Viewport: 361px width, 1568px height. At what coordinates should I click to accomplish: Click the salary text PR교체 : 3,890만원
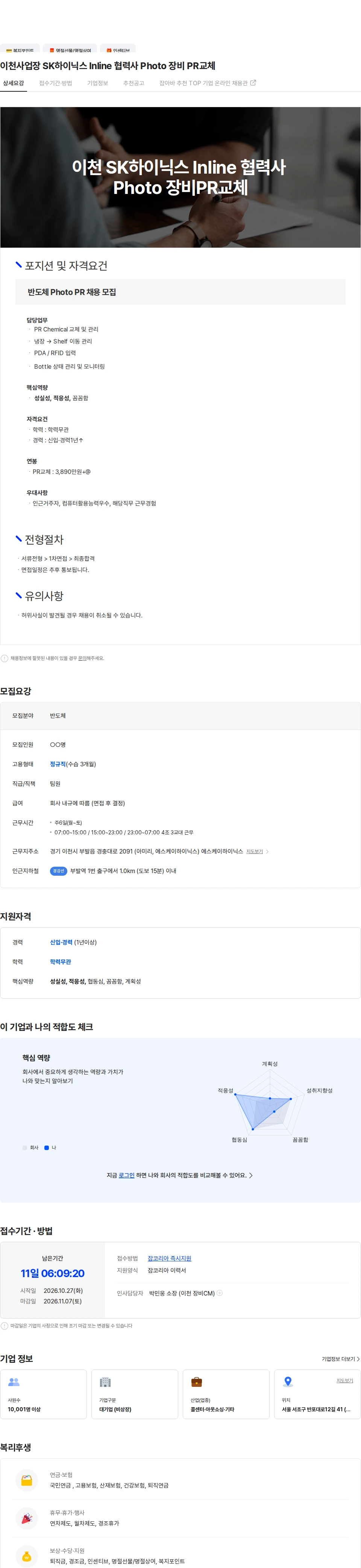click(62, 472)
